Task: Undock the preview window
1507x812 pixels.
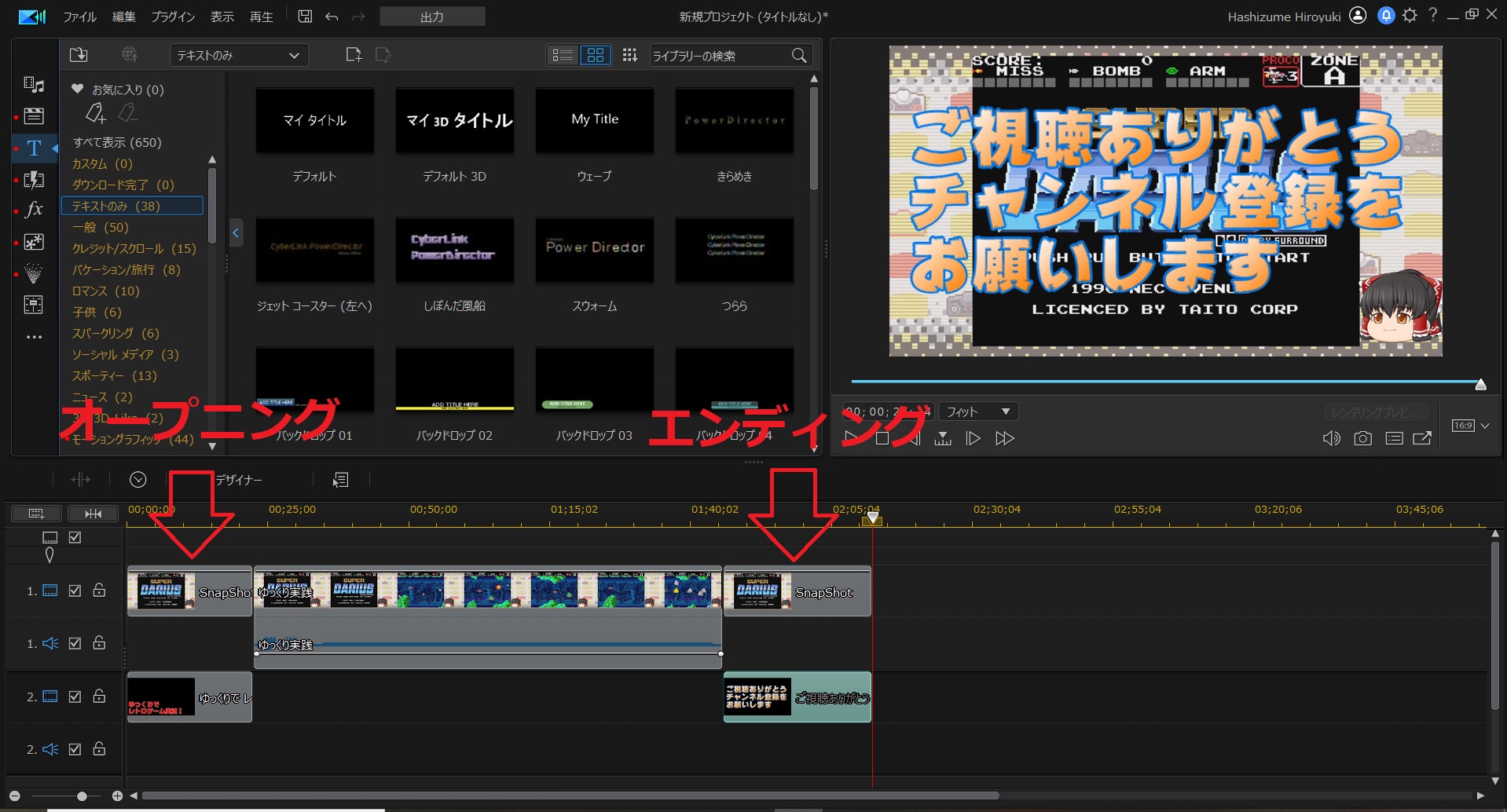Action: 1422,438
